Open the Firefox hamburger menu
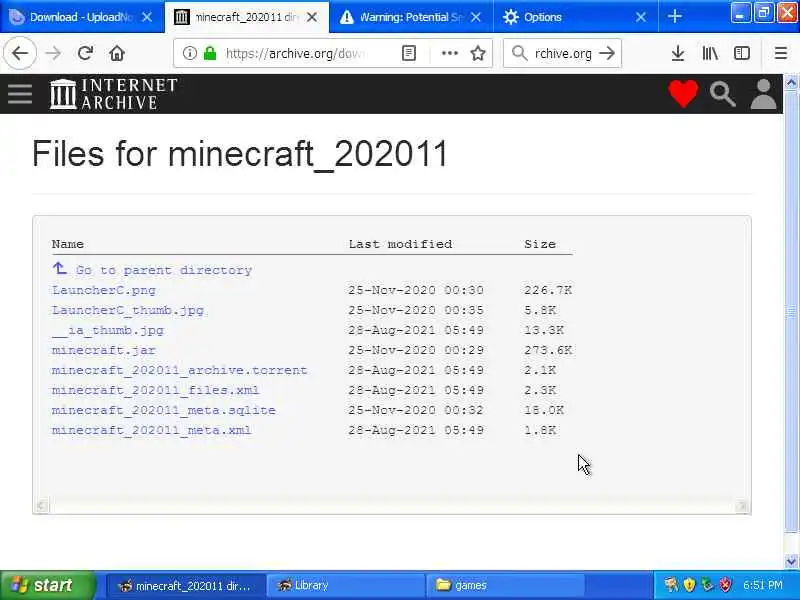The width and height of the screenshot is (800, 600). [781, 53]
